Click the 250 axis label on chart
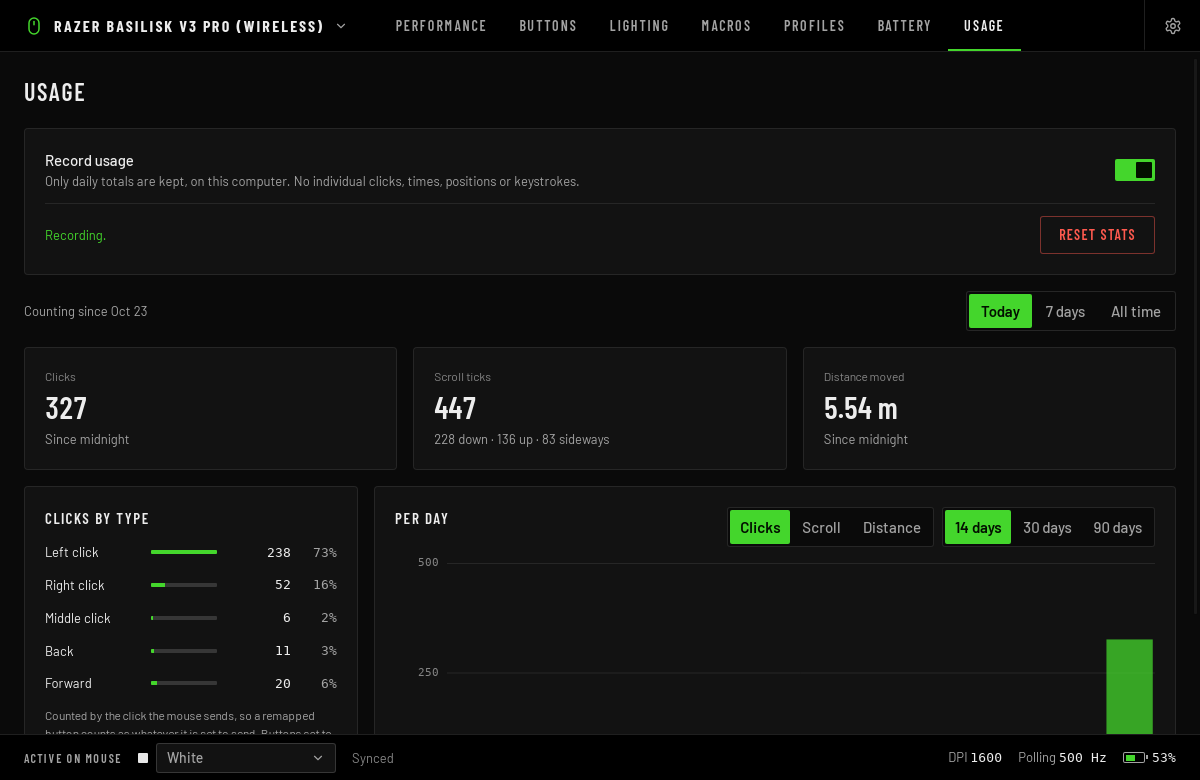The width and height of the screenshot is (1200, 780). (x=428, y=672)
